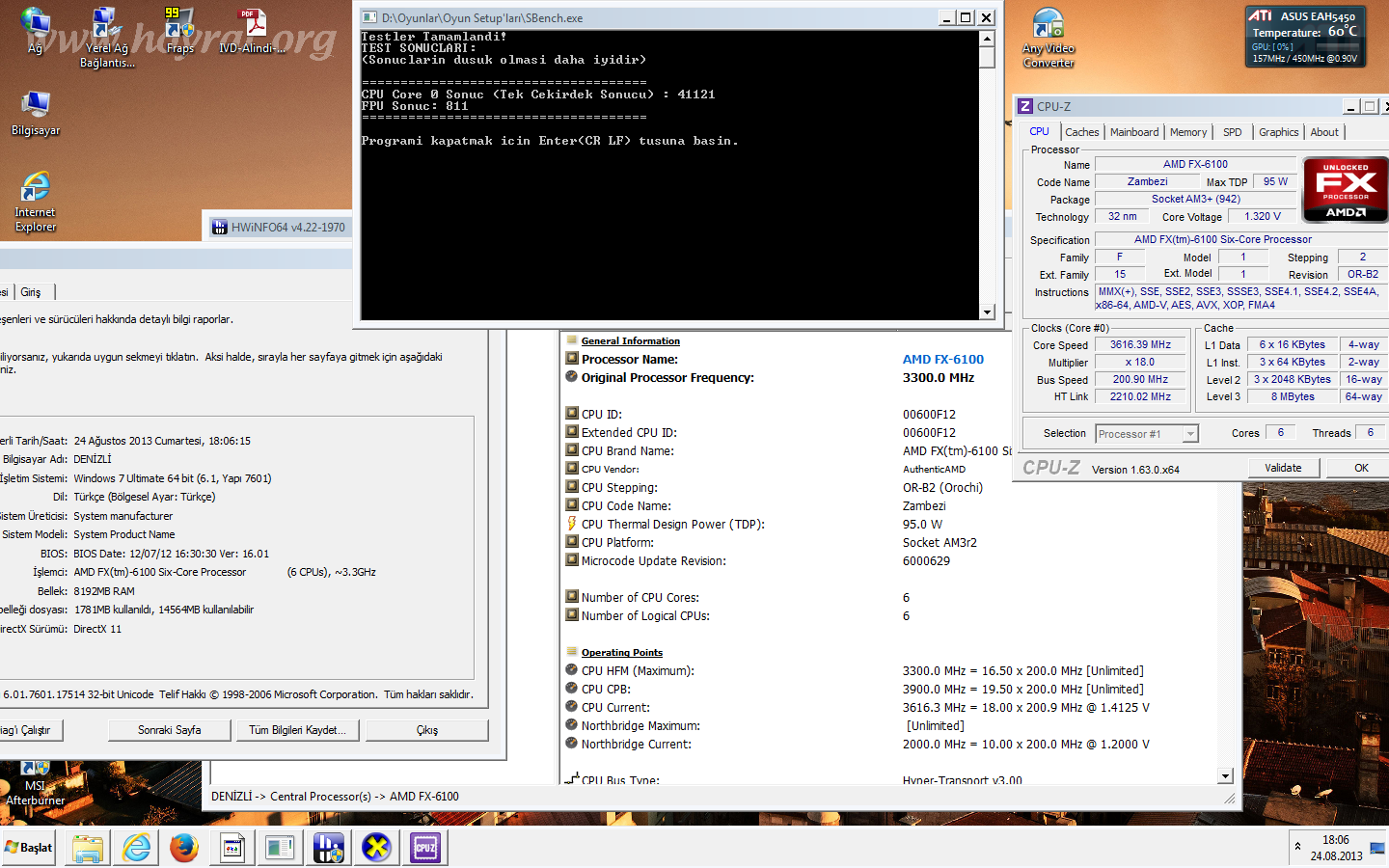This screenshot has height=868, width=1389.
Task: Switch to Mainboard tab in CPU-Z
Action: click(1134, 132)
